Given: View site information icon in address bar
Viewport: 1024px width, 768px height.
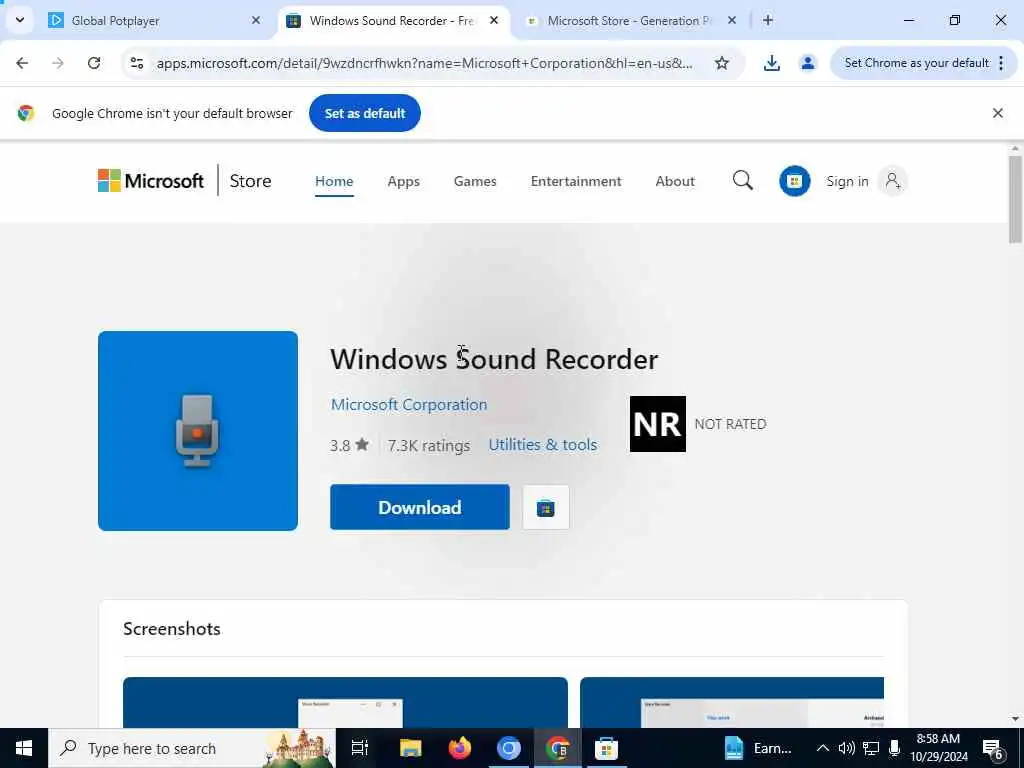Looking at the screenshot, I should (x=137, y=63).
